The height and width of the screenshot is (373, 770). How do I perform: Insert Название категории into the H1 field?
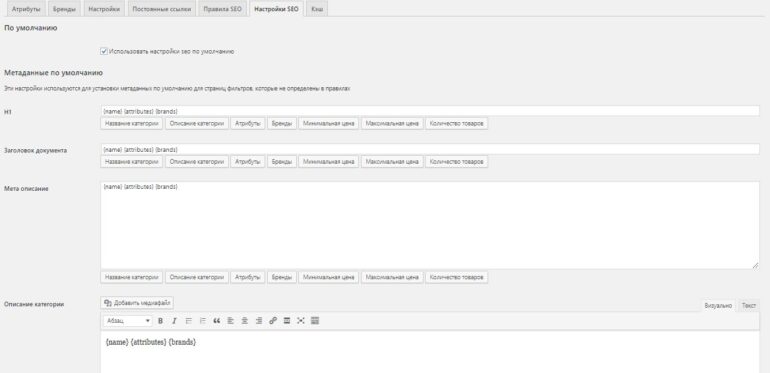[132, 124]
